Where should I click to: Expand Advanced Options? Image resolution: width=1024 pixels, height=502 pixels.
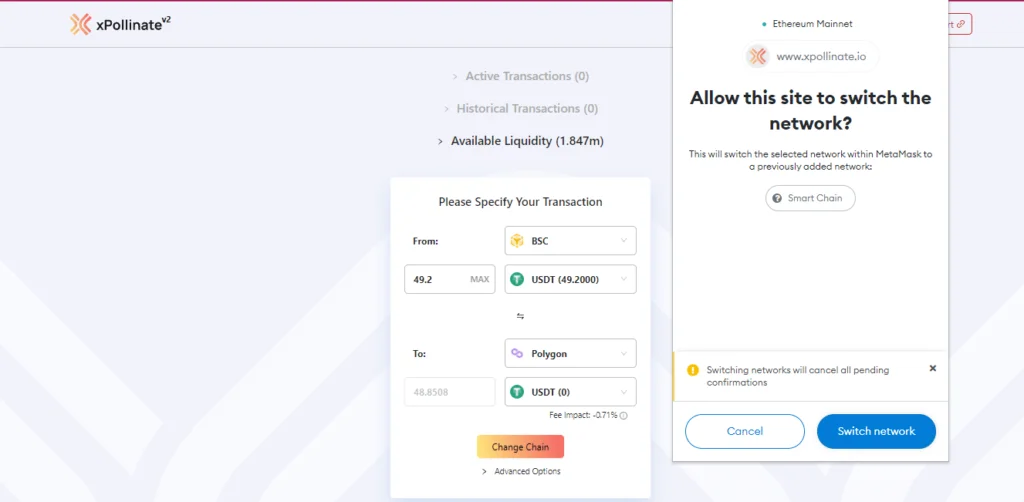520,471
